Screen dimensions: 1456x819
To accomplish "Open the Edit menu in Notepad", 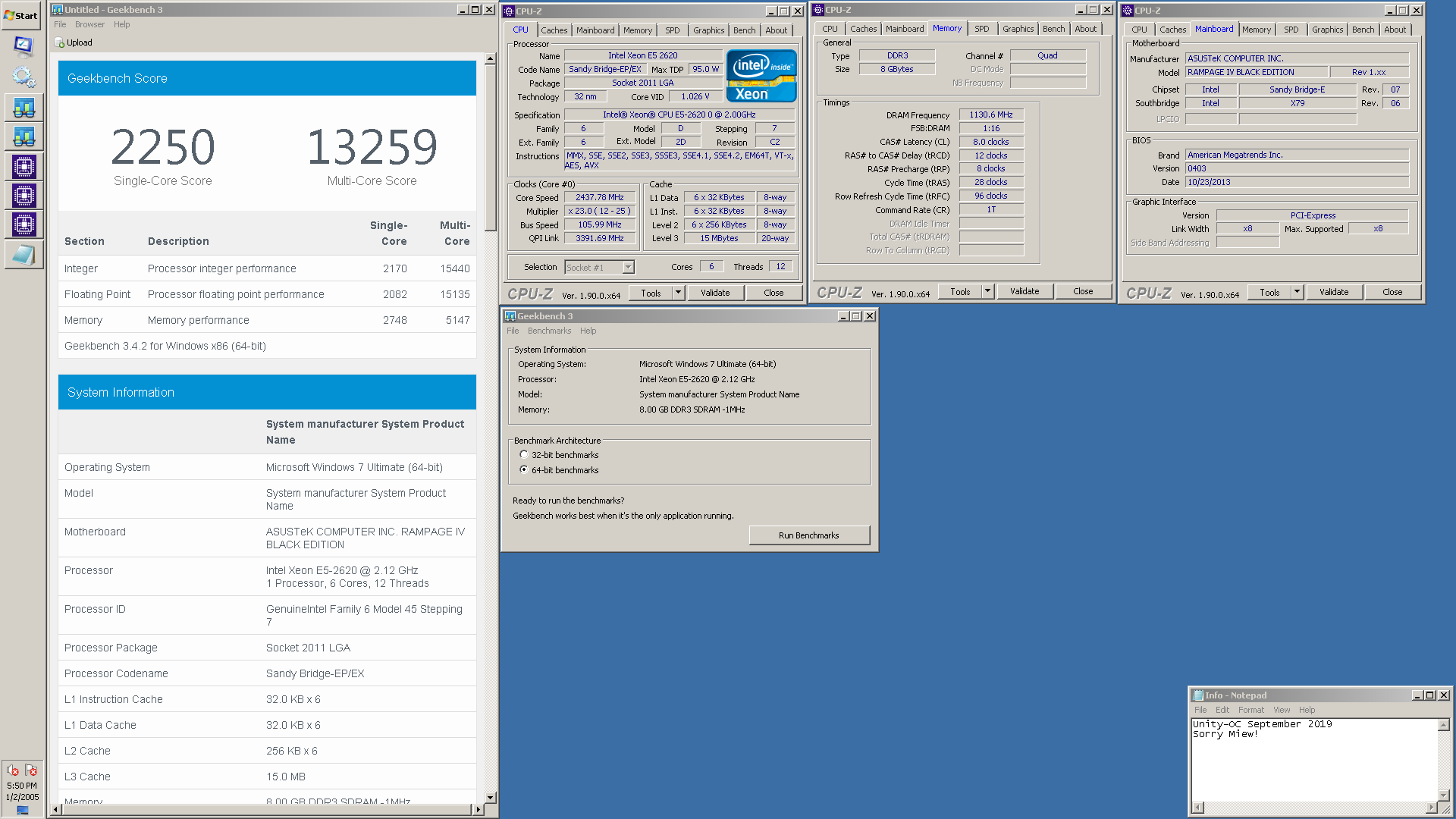I will pyautogui.click(x=1222, y=710).
